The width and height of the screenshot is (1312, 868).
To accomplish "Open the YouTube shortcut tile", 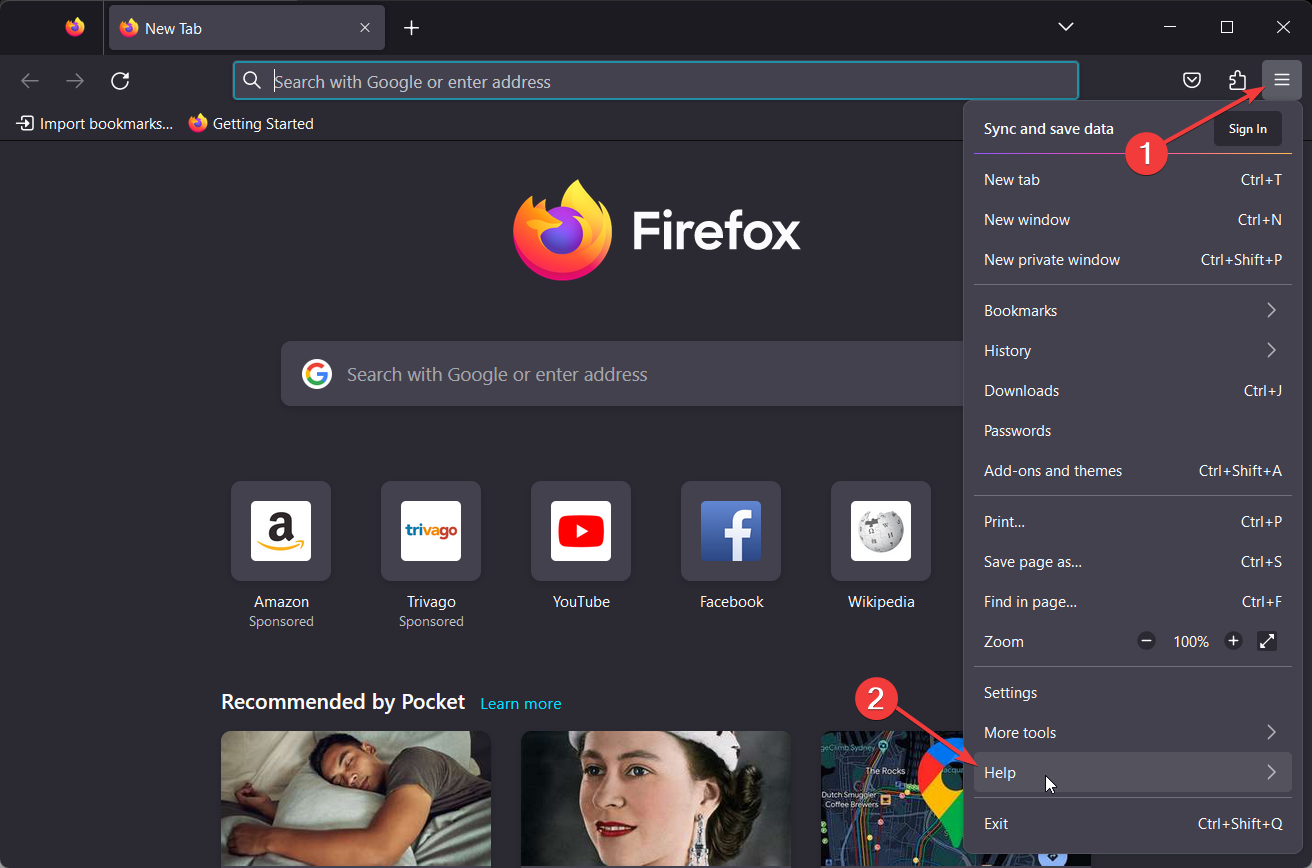I will pos(580,531).
